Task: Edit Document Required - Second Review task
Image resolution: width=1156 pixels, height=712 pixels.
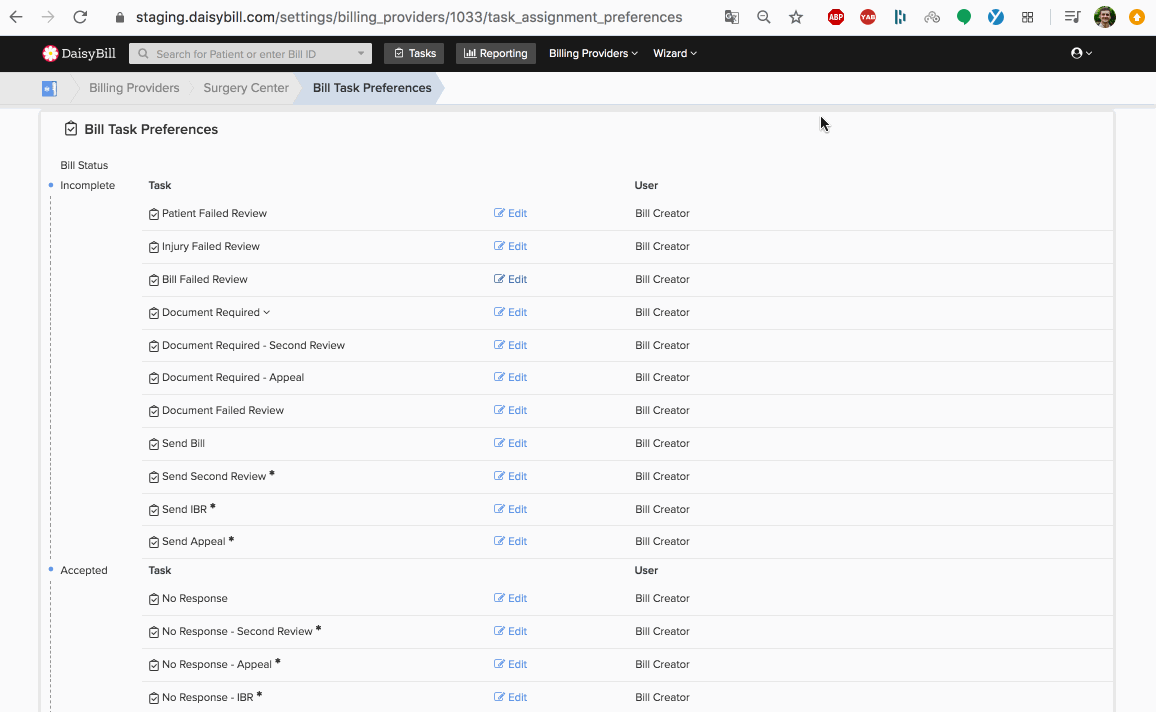Action: 510,345
